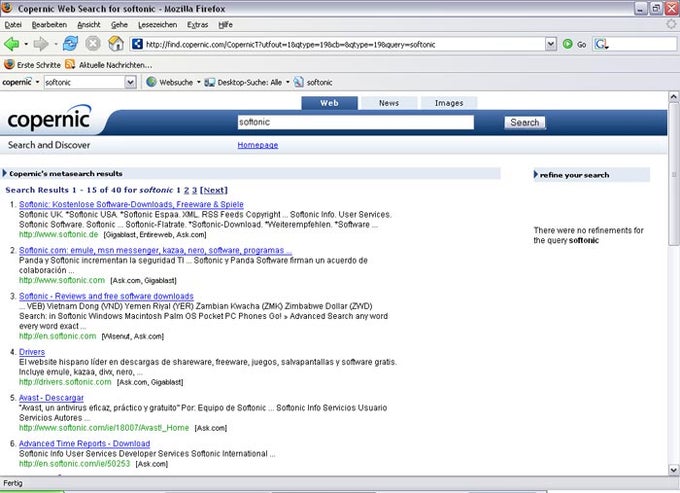Go to results page 3

194,190
